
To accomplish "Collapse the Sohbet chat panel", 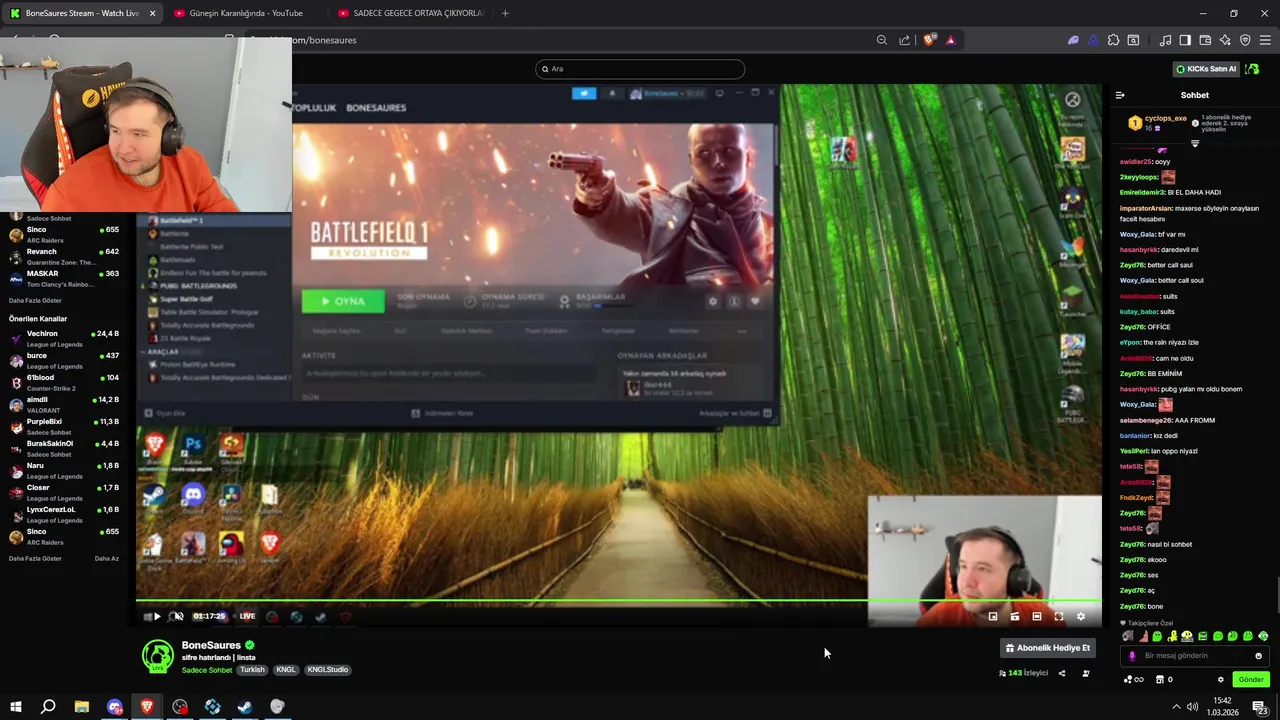I will [x=1120, y=95].
